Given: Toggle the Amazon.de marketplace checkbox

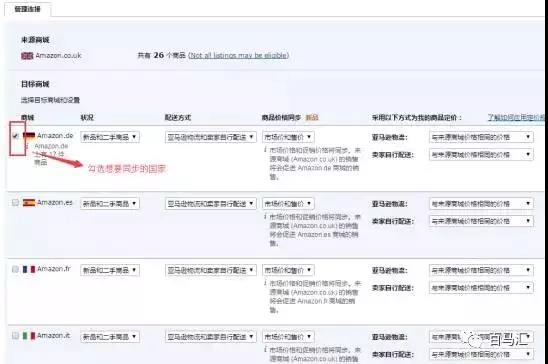Looking at the screenshot, I should pos(15,136).
